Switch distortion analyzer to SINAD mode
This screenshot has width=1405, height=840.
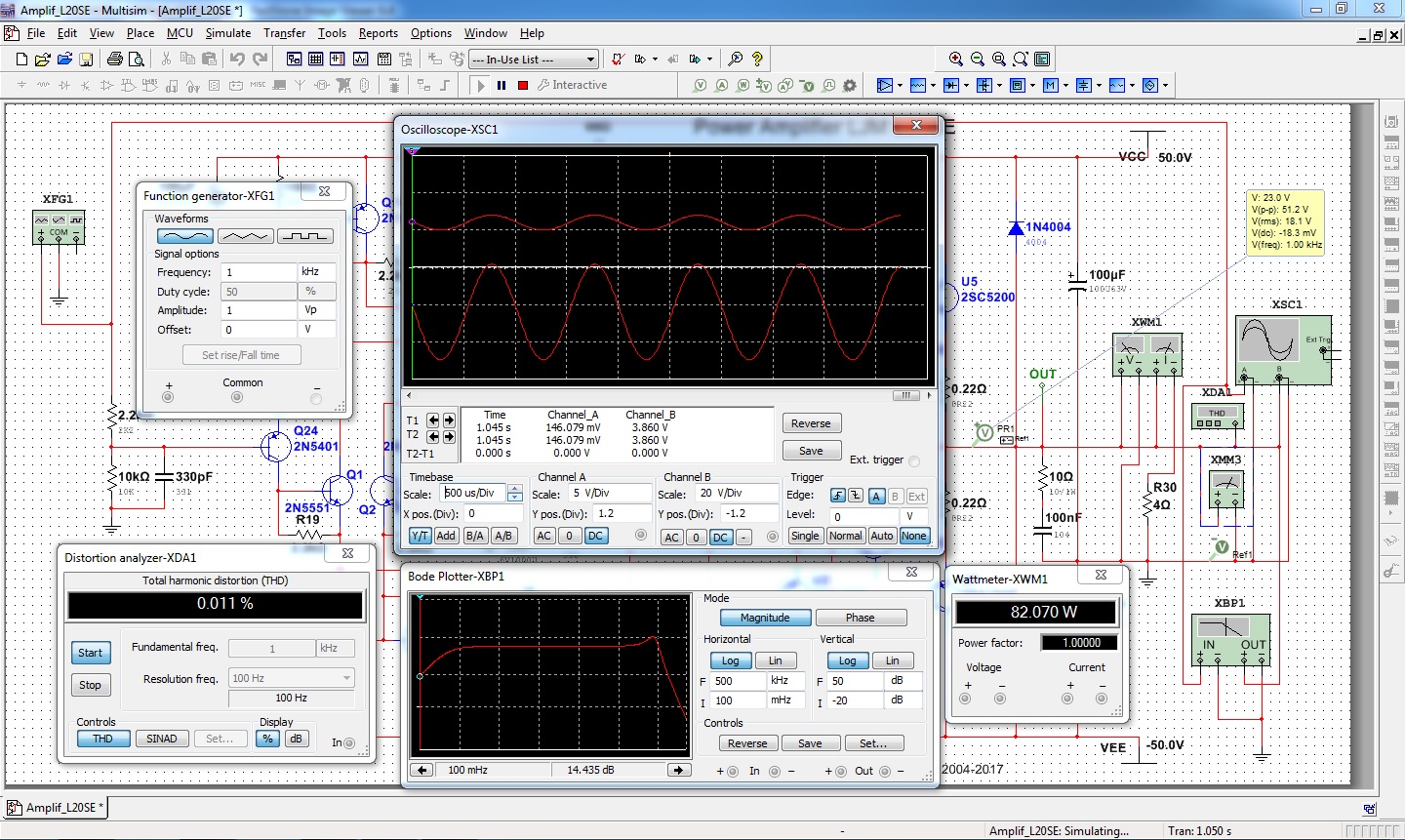pyautogui.click(x=162, y=739)
